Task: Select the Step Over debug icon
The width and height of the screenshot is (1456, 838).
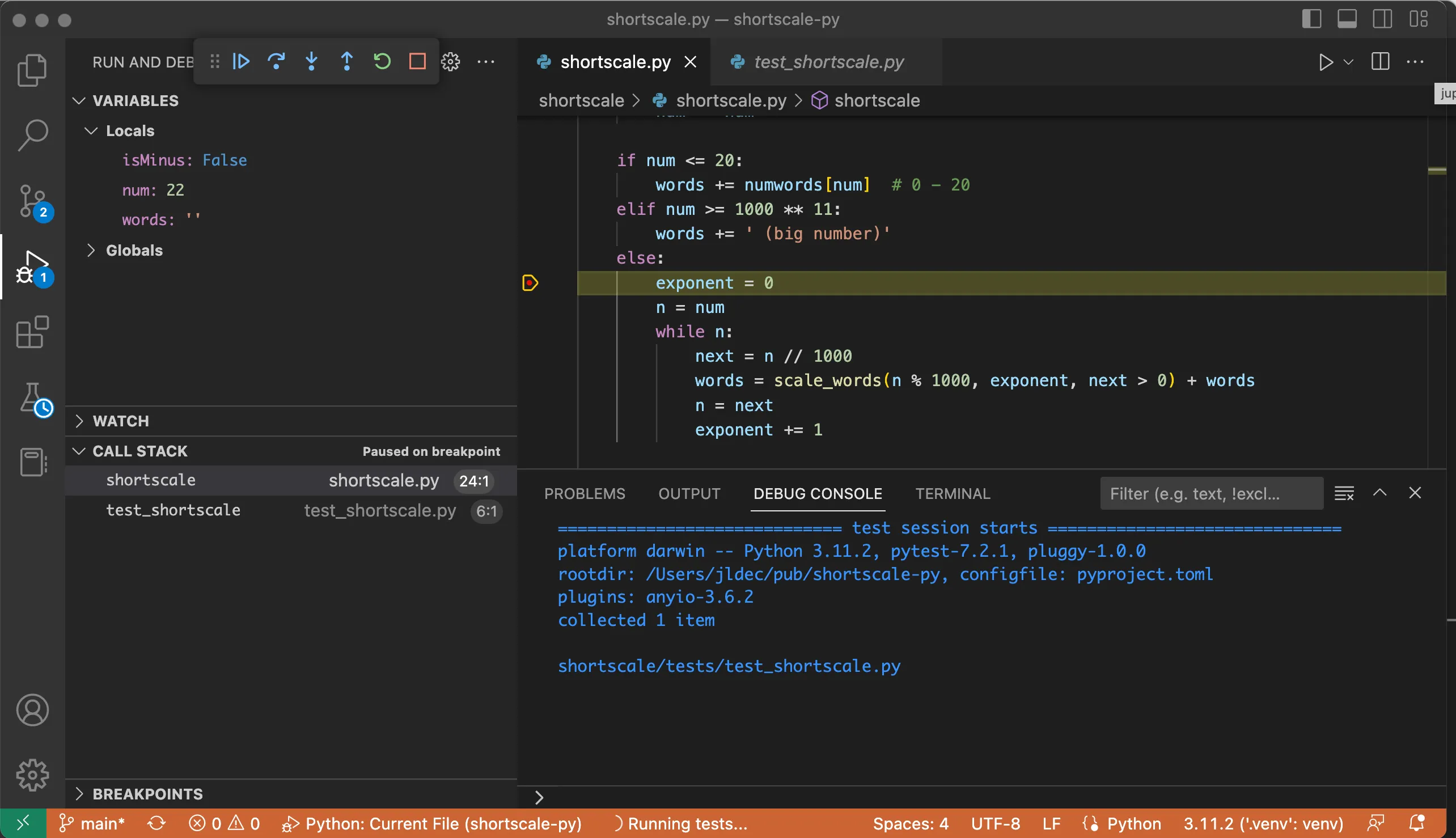Action: (277, 61)
